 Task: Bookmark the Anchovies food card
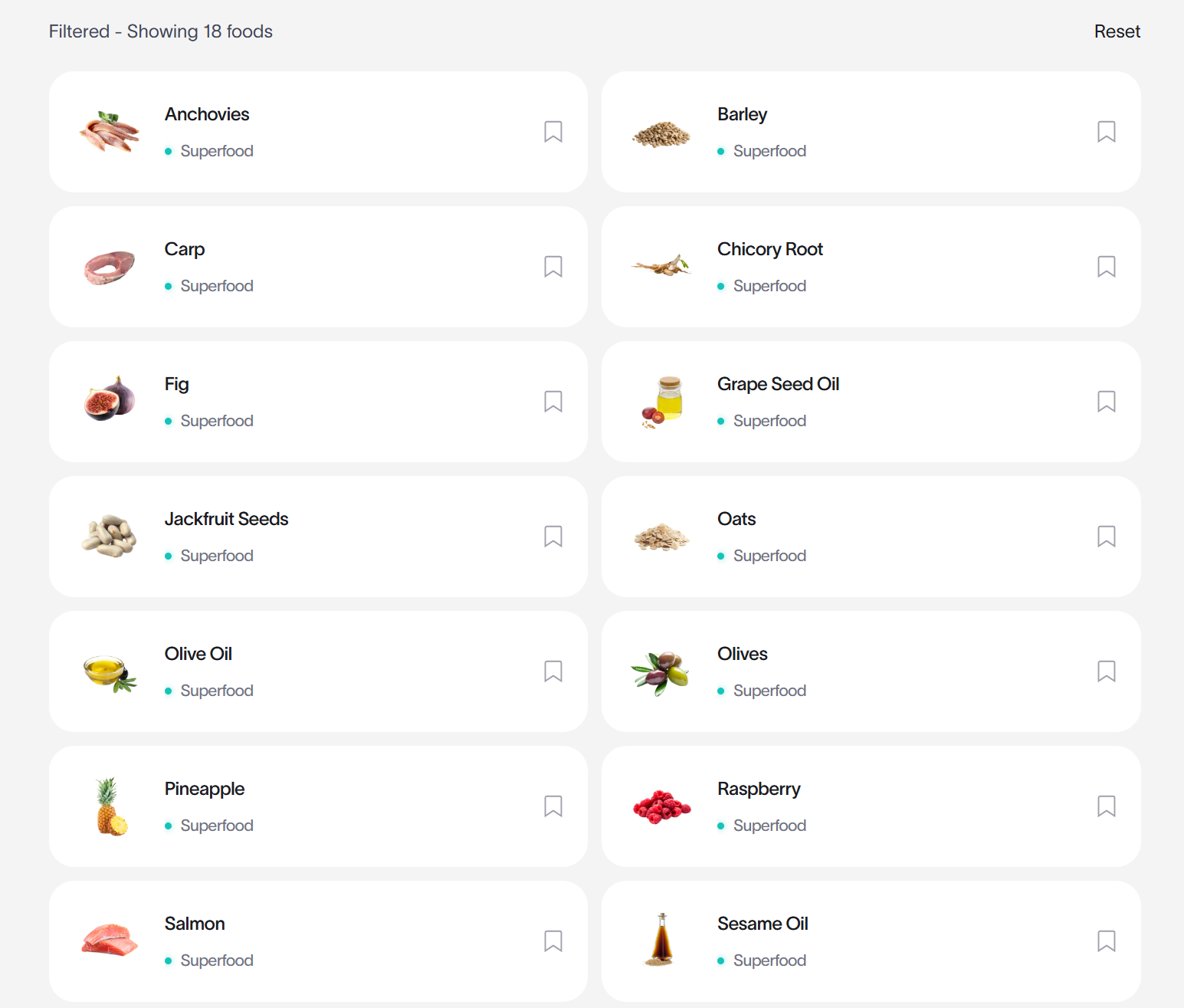tap(553, 132)
